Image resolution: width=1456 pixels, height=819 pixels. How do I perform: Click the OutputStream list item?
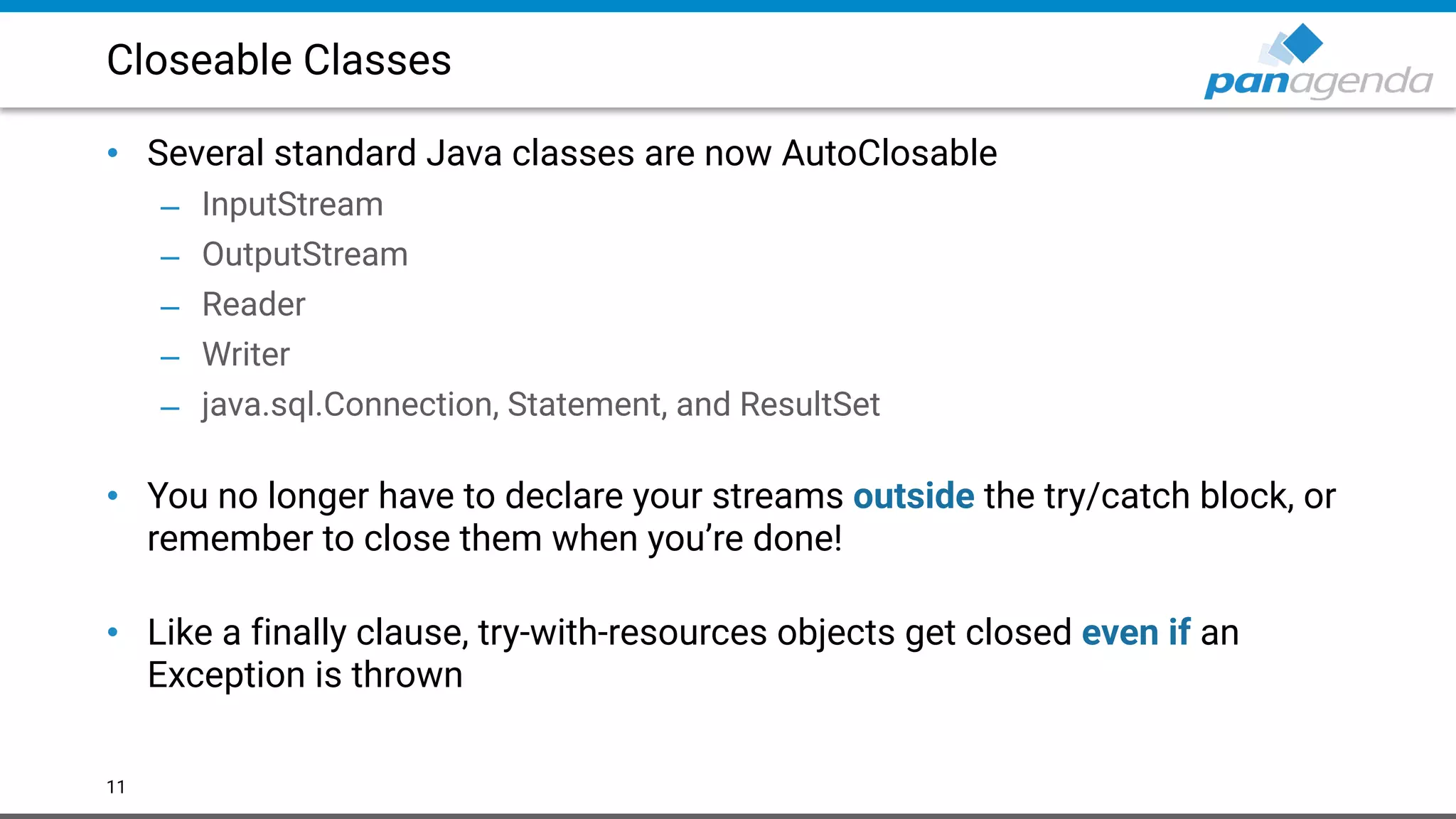[305, 255]
